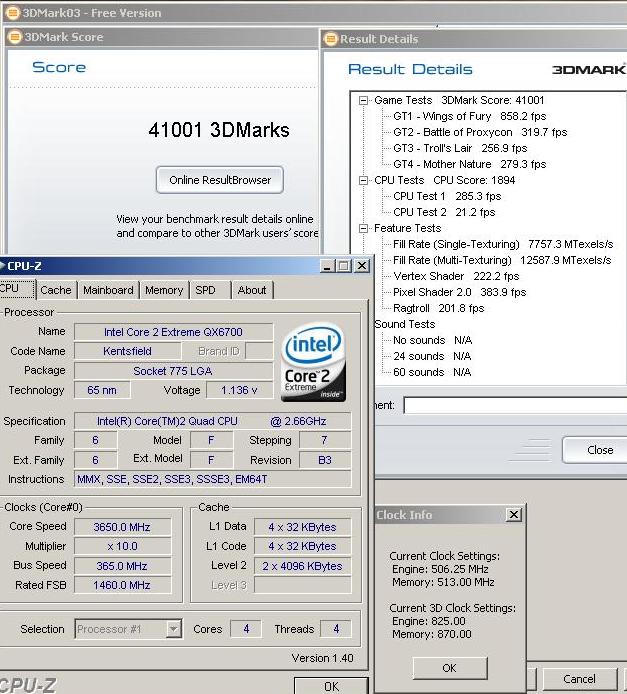Click the 41001 3DMarks score text

click(219, 130)
